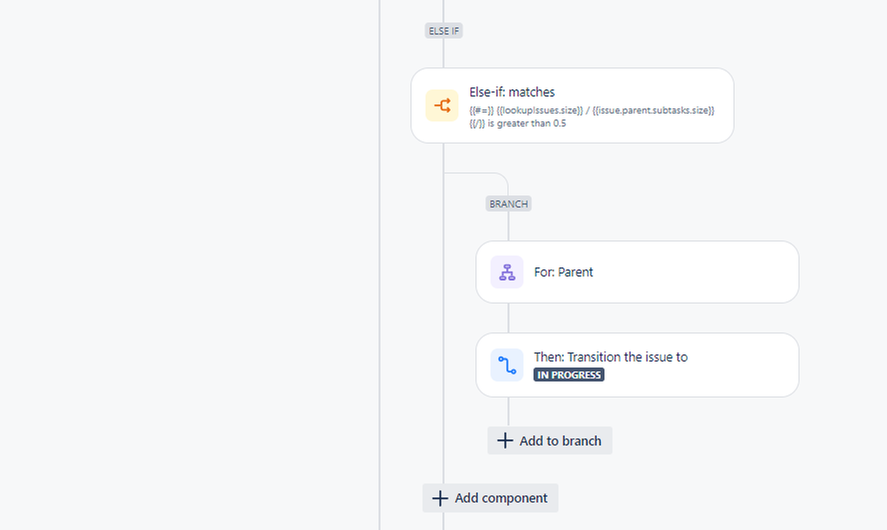This screenshot has width=887, height=530.
Task: Click connector line above Add to branch button
Action: [509, 412]
